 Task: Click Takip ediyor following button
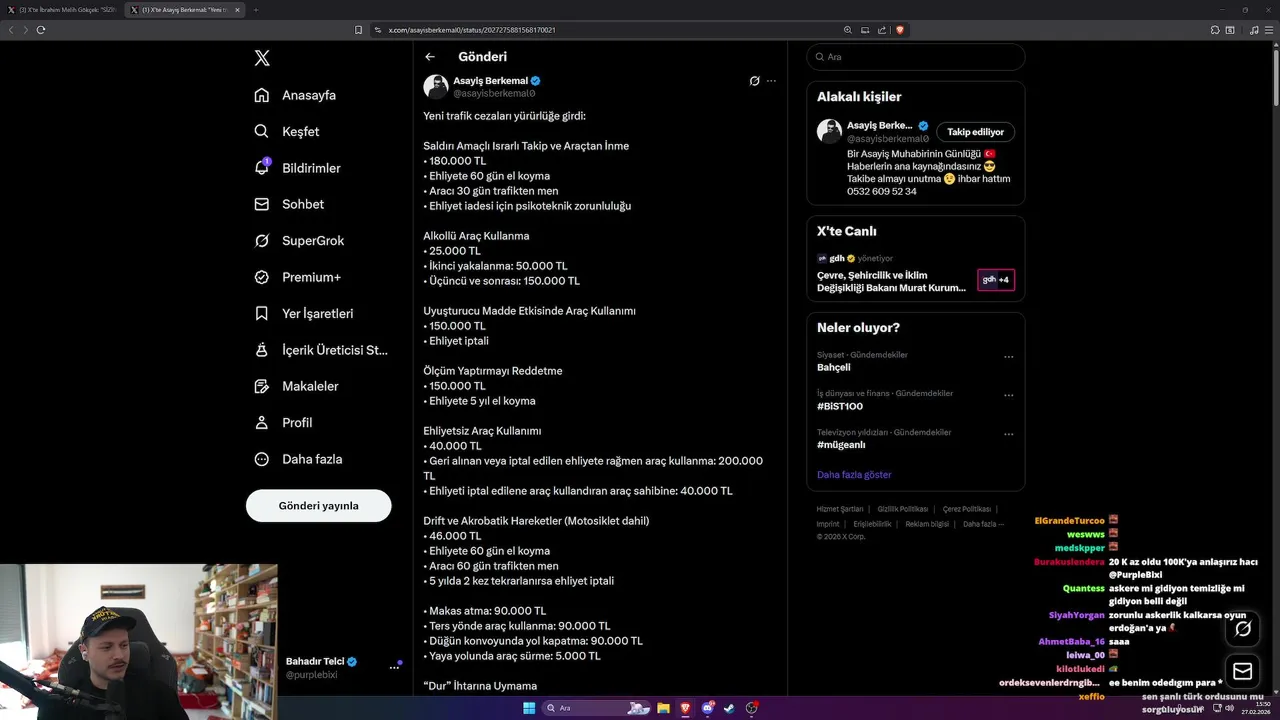(x=975, y=132)
